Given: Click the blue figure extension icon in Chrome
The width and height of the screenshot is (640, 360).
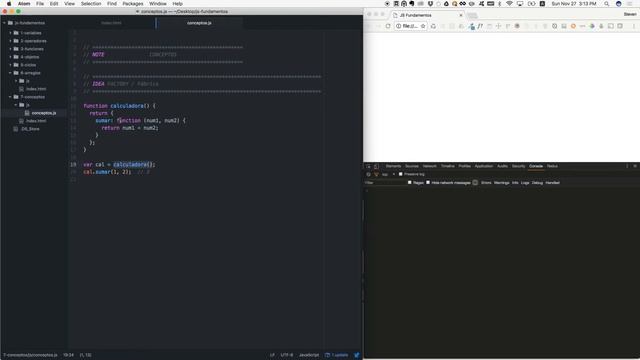Looking at the screenshot, I should pyautogui.click(x=471, y=26).
